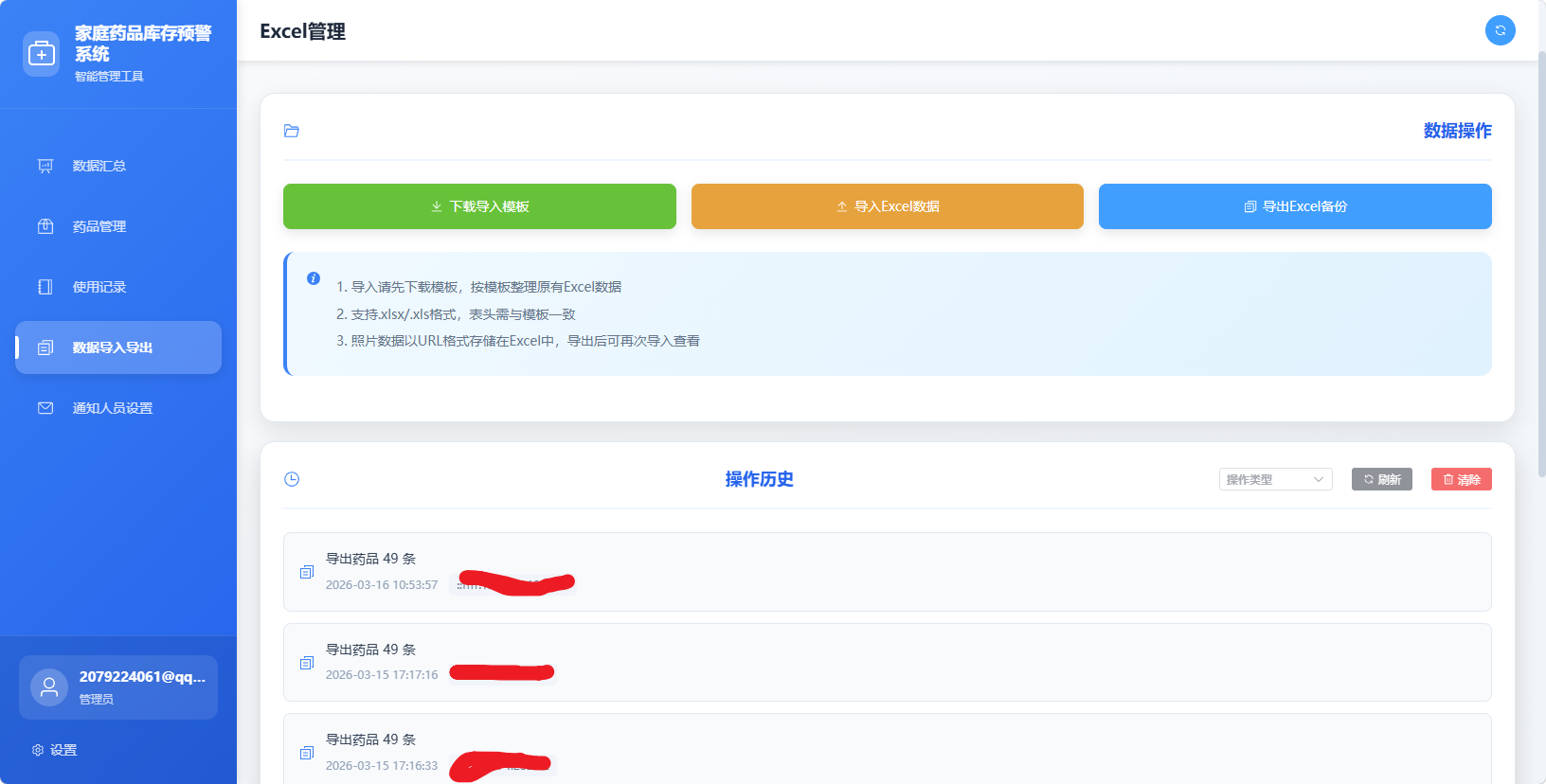The height and width of the screenshot is (784, 1546).
Task: Click the copy icon of the 10:53:57 record
Action: coord(307,572)
